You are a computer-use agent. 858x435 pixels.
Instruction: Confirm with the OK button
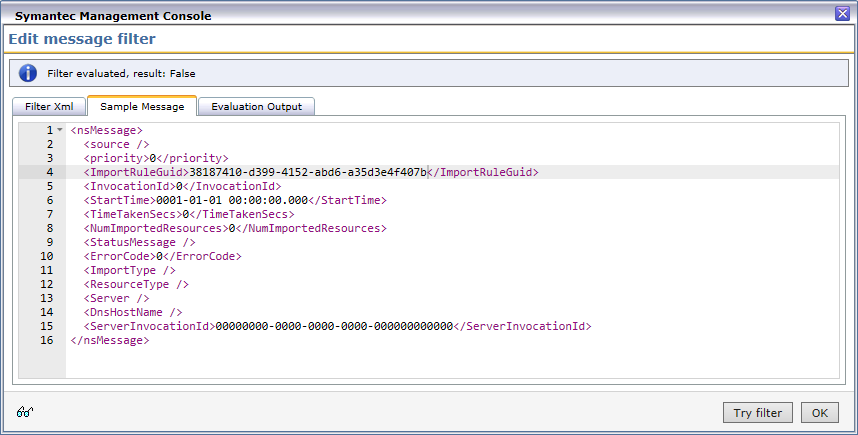[819, 413]
